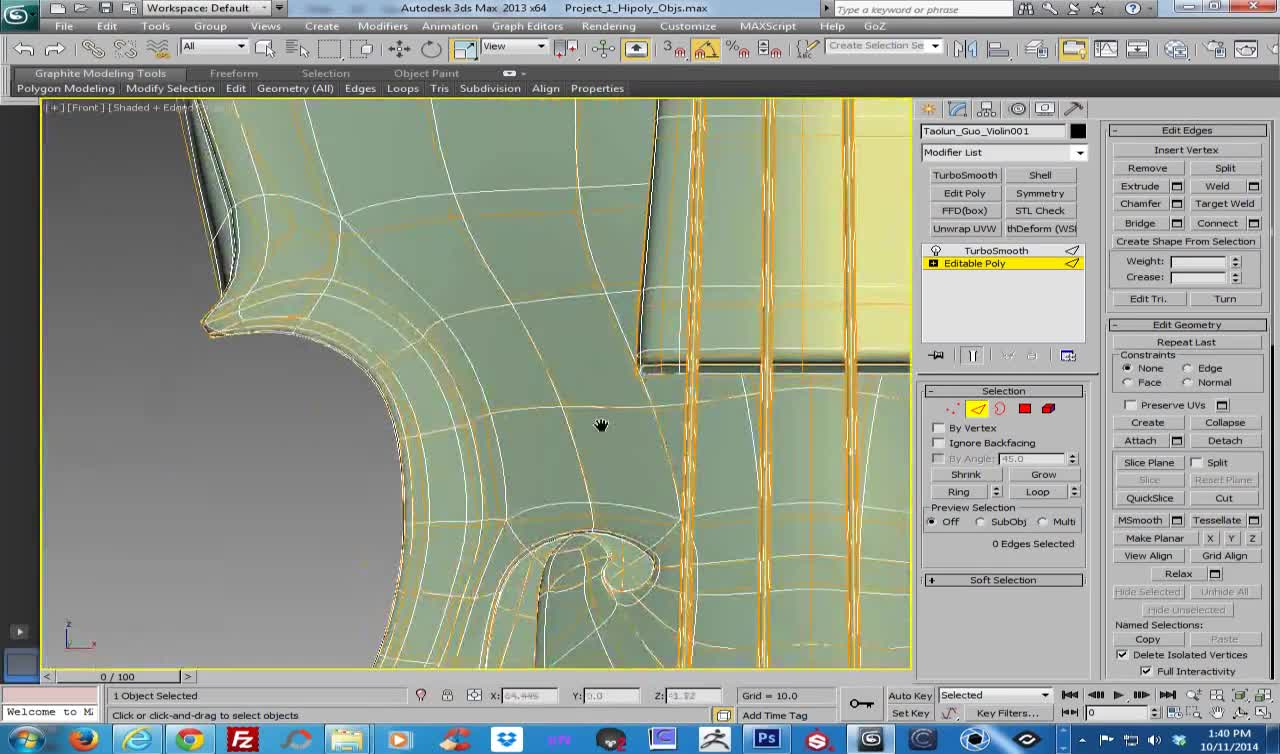The image size is (1280, 754).
Task: Activate the Select and Rotate tool
Action: pos(431,48)
